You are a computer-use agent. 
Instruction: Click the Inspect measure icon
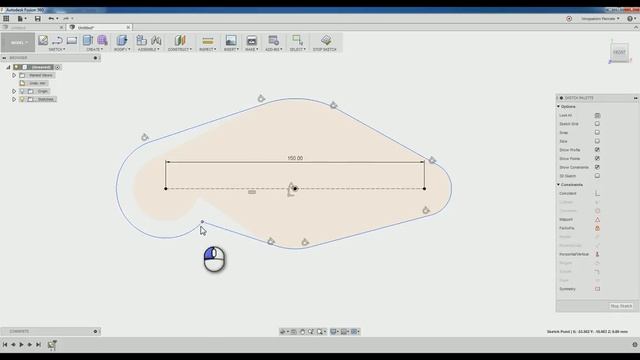(208, 40)
